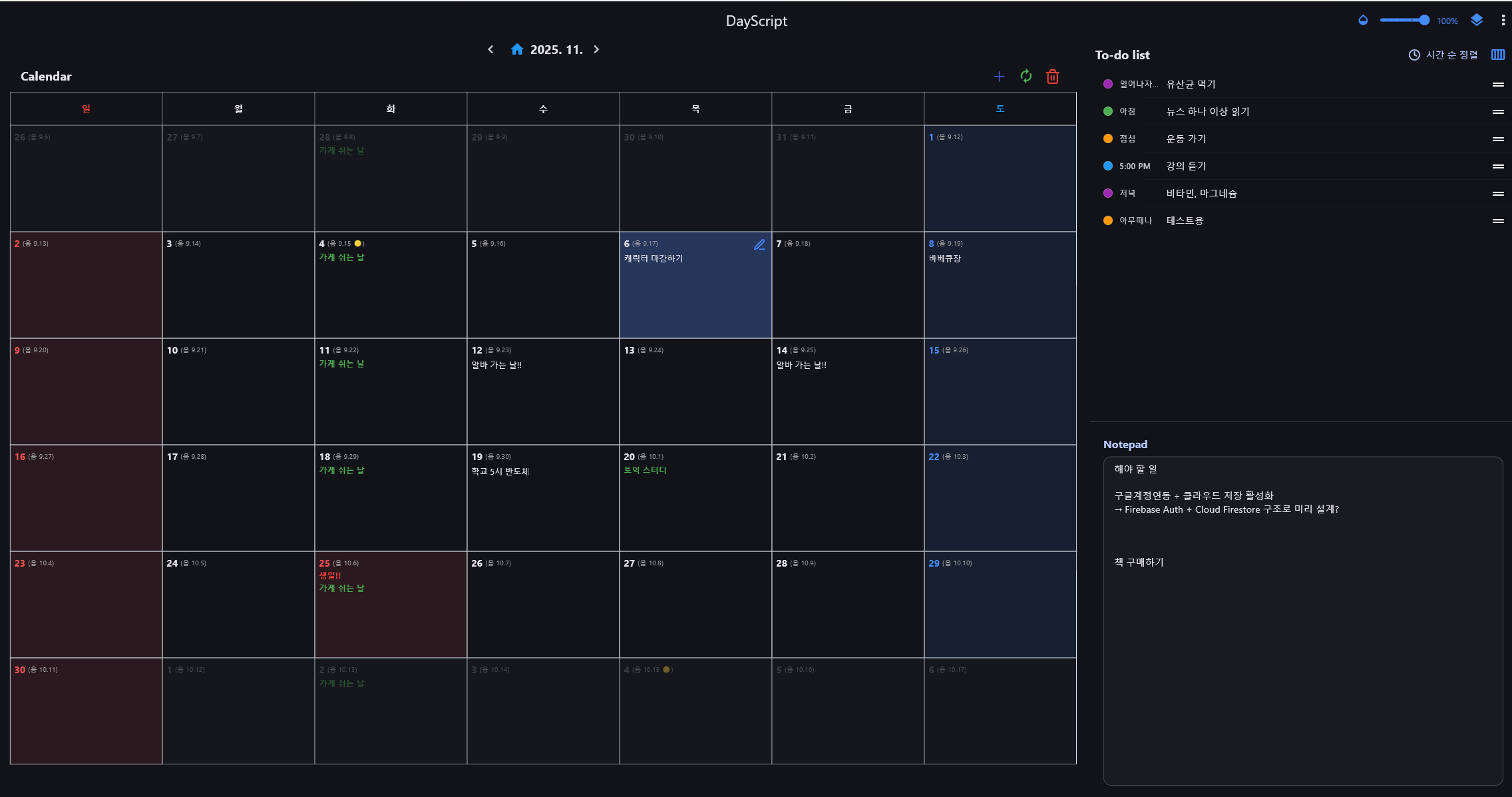Click the pencil edit icon on day 6
1512x797 pixels.
click(x=759, y=244)
